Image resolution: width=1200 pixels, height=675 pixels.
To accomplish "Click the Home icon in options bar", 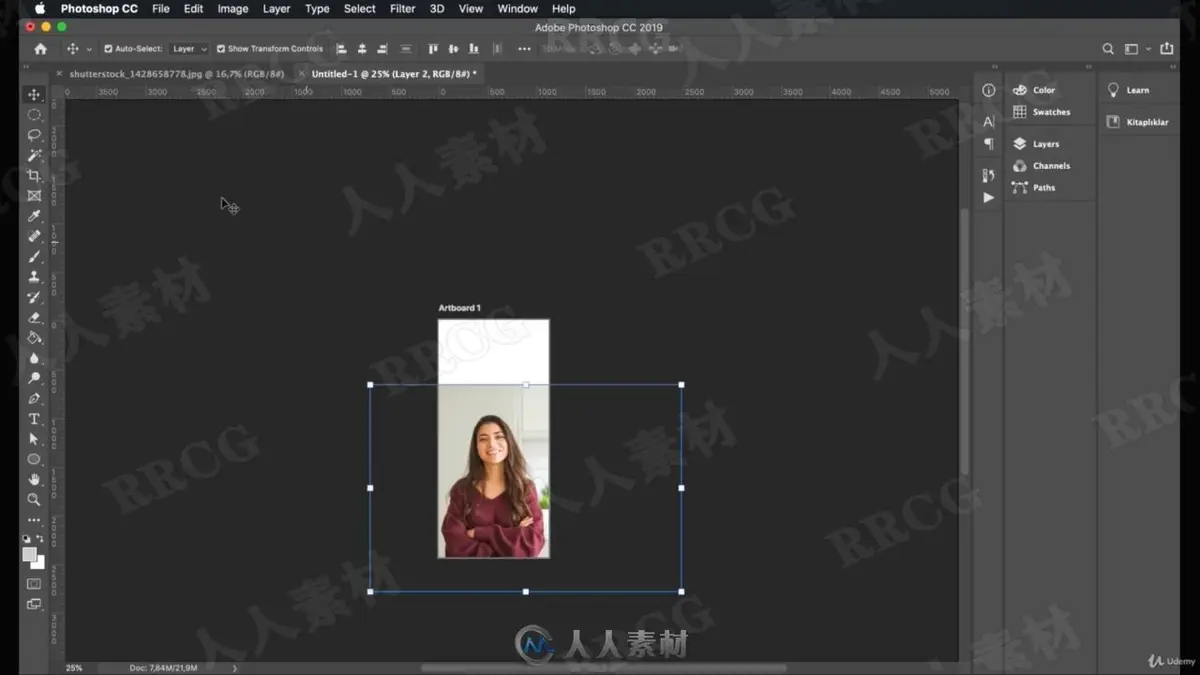I will pos(40,48).
